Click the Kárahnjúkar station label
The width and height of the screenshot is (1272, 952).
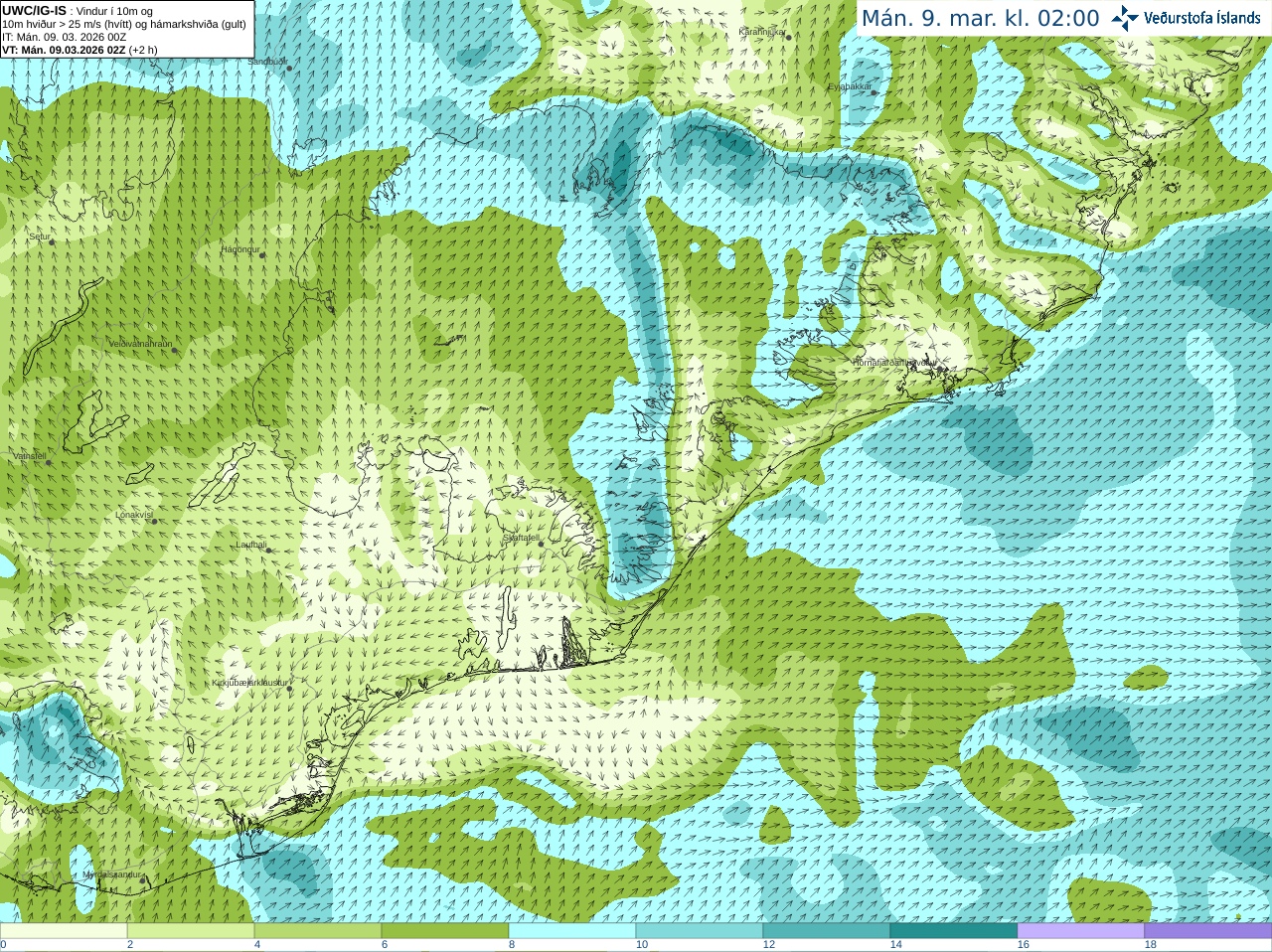click(x=762, y=32)
